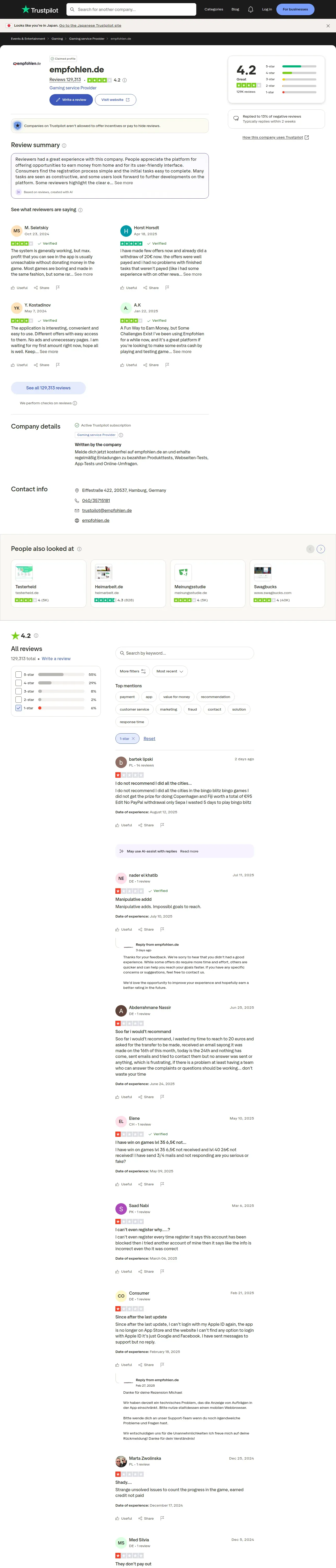
Task: Open the notifications bell icon
Action: pyautogui.click(x=251, y=9)
